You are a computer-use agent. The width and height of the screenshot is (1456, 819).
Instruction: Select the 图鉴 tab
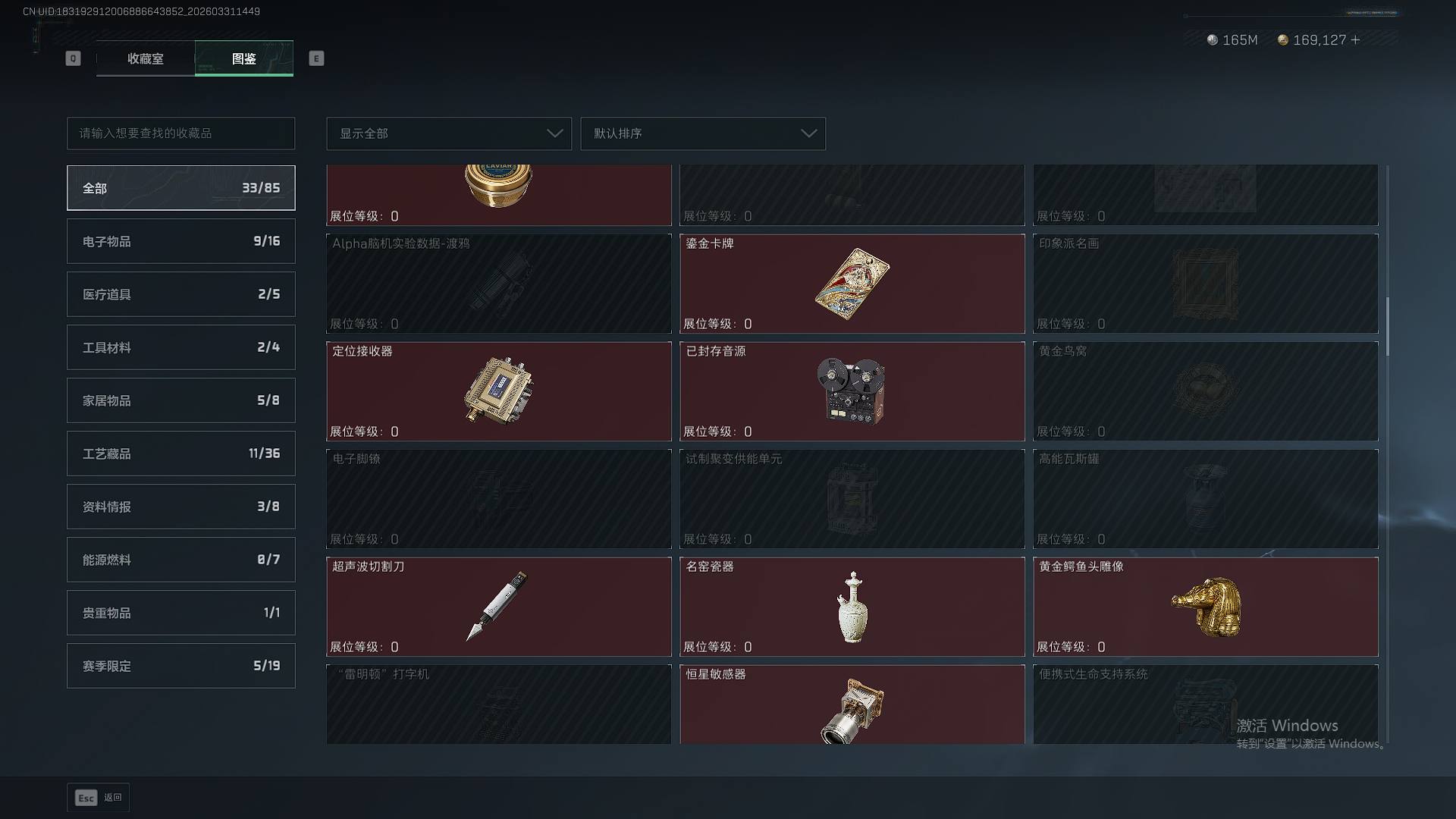(244, 58)
